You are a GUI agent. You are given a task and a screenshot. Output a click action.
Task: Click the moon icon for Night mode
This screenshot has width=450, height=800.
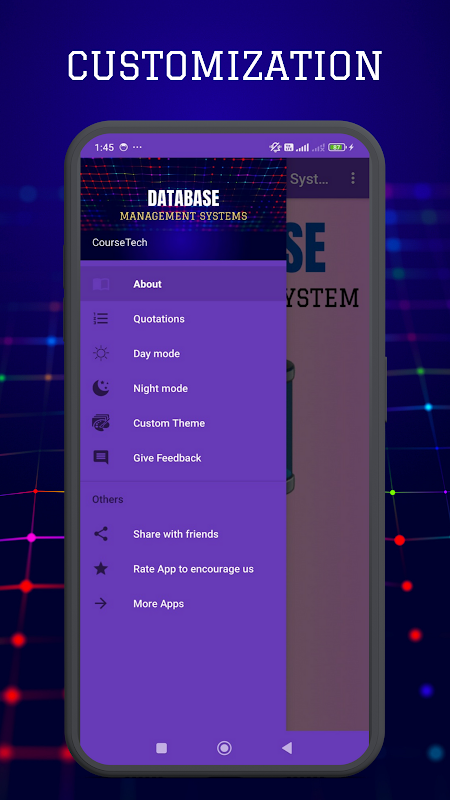[x=101, y=388]
